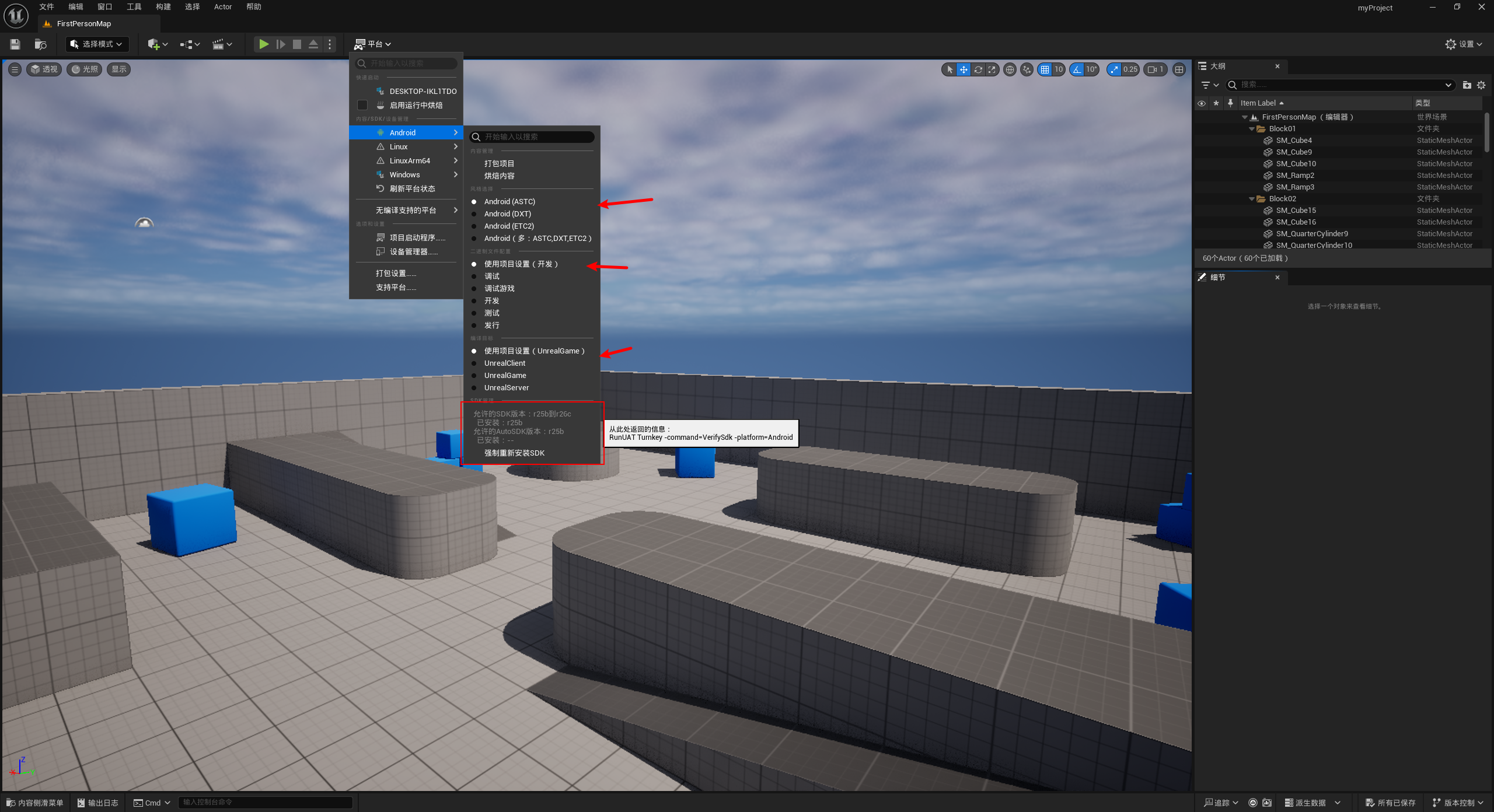Image resolution: width=1494 pixels, height=812 pixels.
Task: Select the translate (move) tool in the viewport
Action: [964, 69]
